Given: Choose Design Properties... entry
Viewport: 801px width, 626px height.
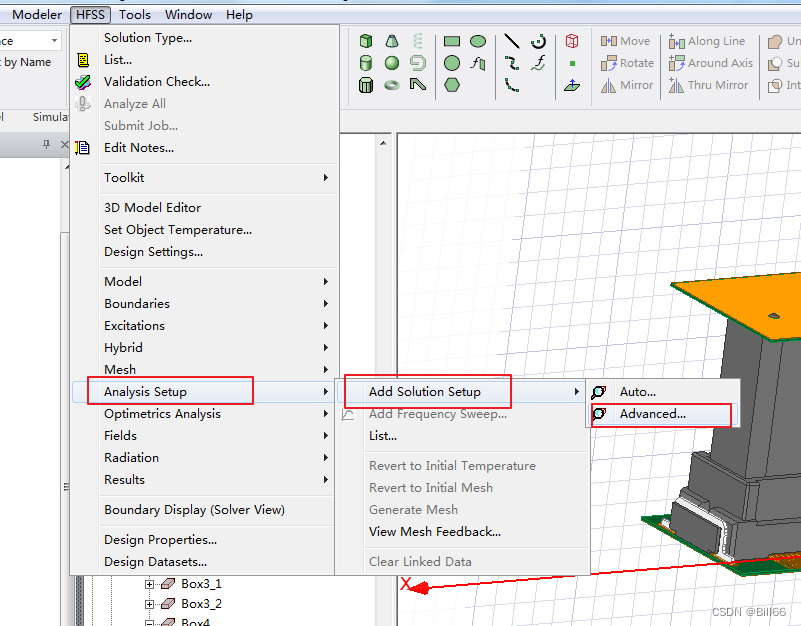Looking at the screenshot, I should coord(205,540).
